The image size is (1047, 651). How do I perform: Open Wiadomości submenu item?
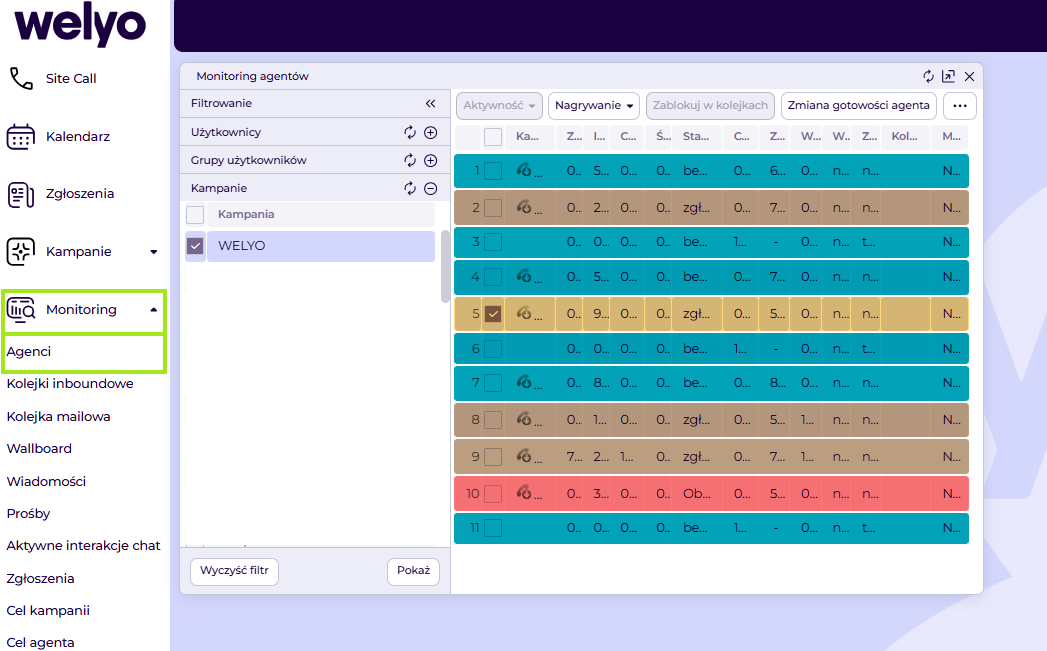pos(46,481)
